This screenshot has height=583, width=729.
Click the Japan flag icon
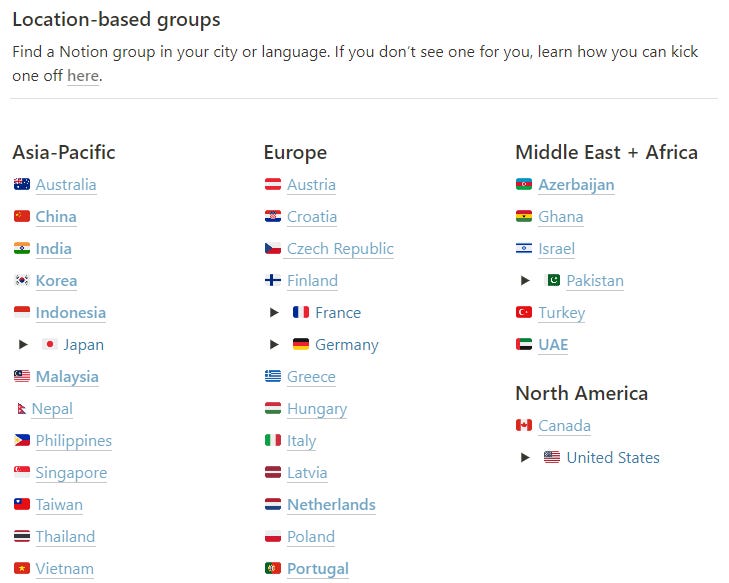pyautogui.click(x=50, y=344)
